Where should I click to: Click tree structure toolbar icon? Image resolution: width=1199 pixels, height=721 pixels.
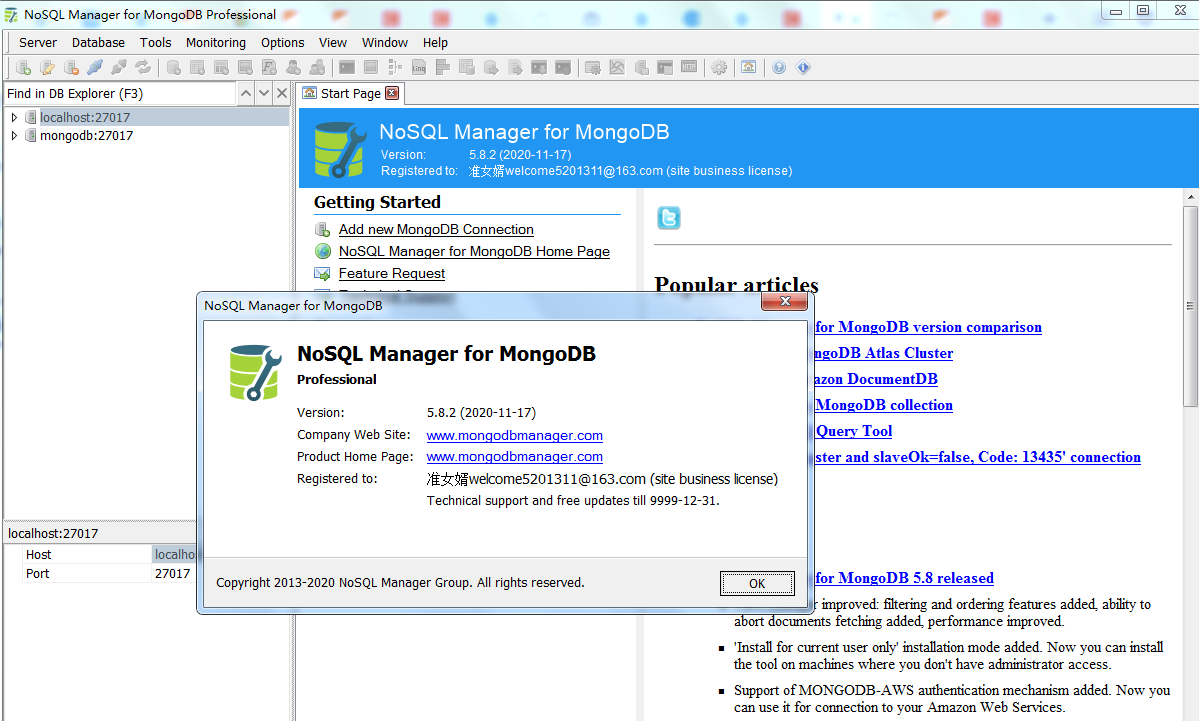[x=395, y=68]
